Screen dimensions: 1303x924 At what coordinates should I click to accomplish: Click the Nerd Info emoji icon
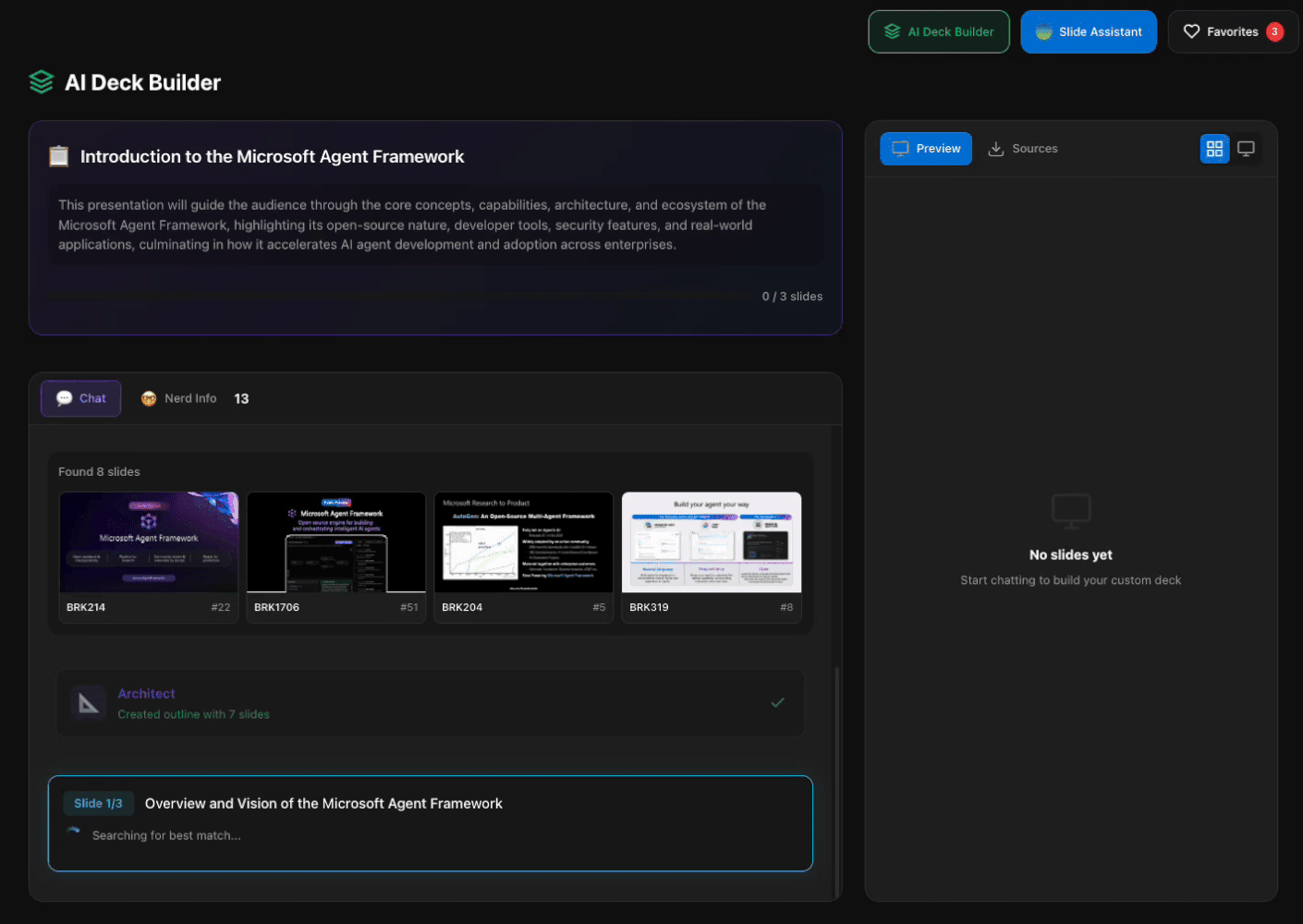148,397
